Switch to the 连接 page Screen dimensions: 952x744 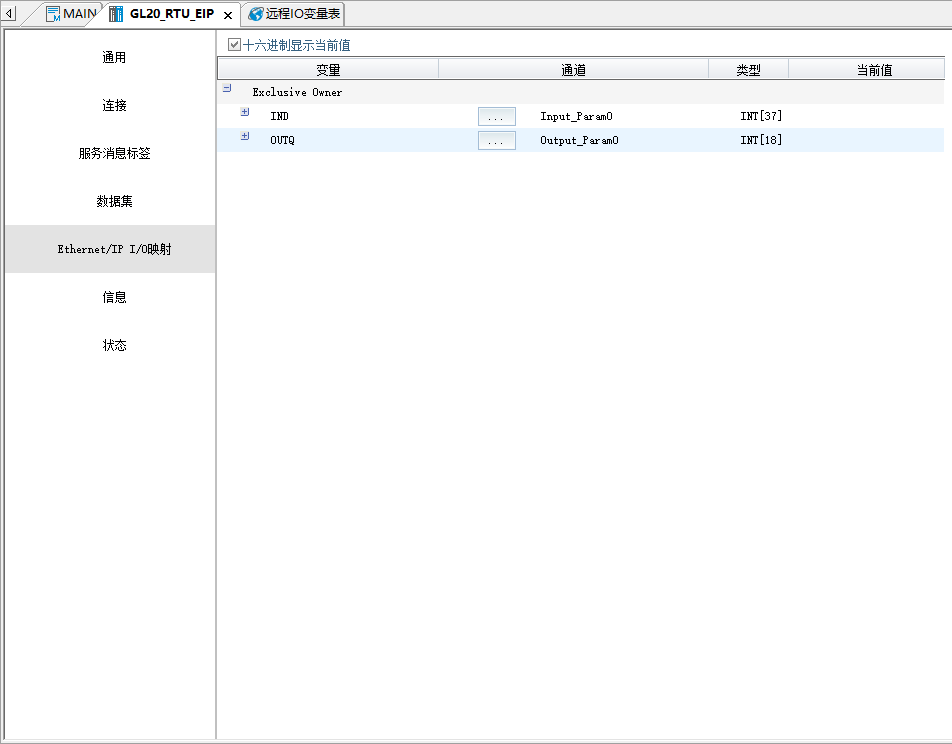114,106
